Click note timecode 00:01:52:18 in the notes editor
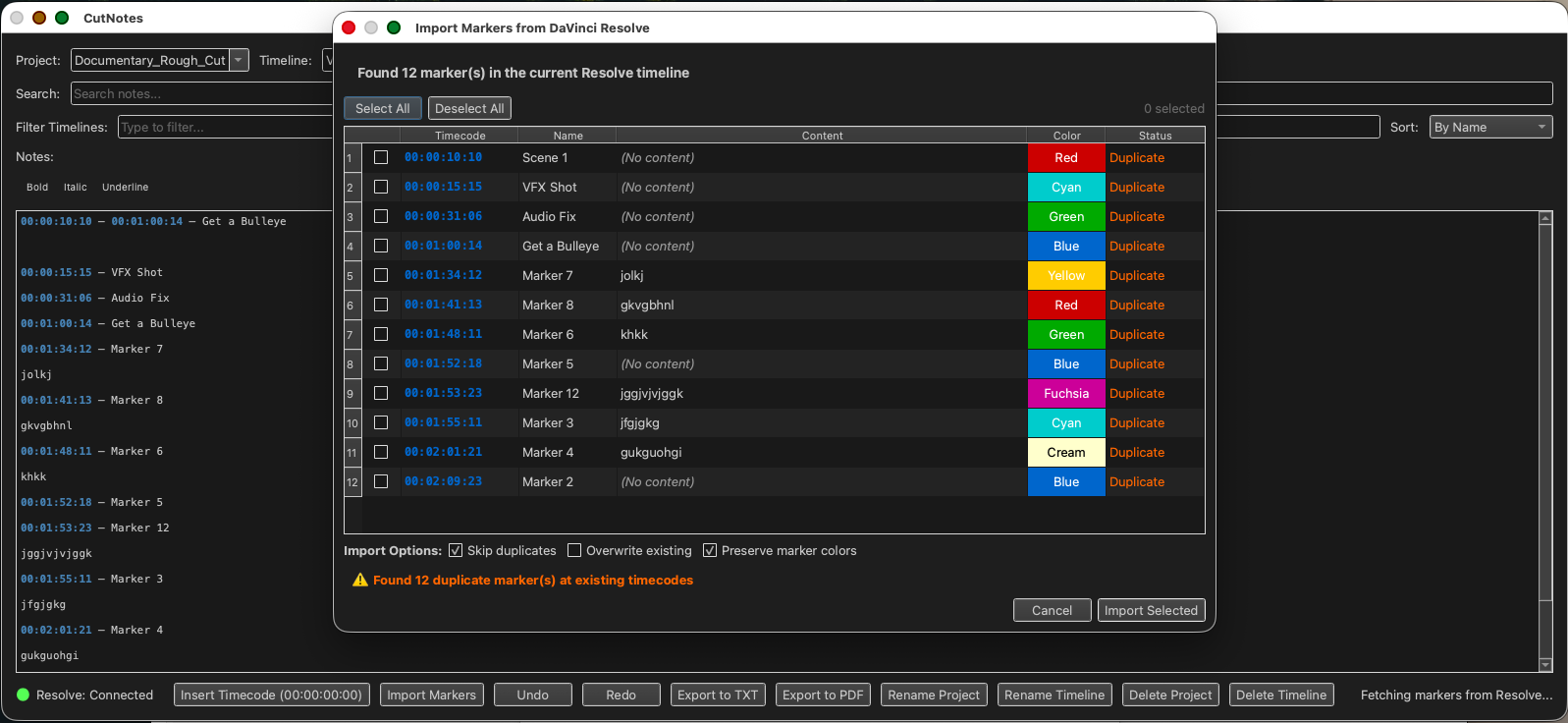This screenshot has height=723, width=1568. (x=56, y=502)
